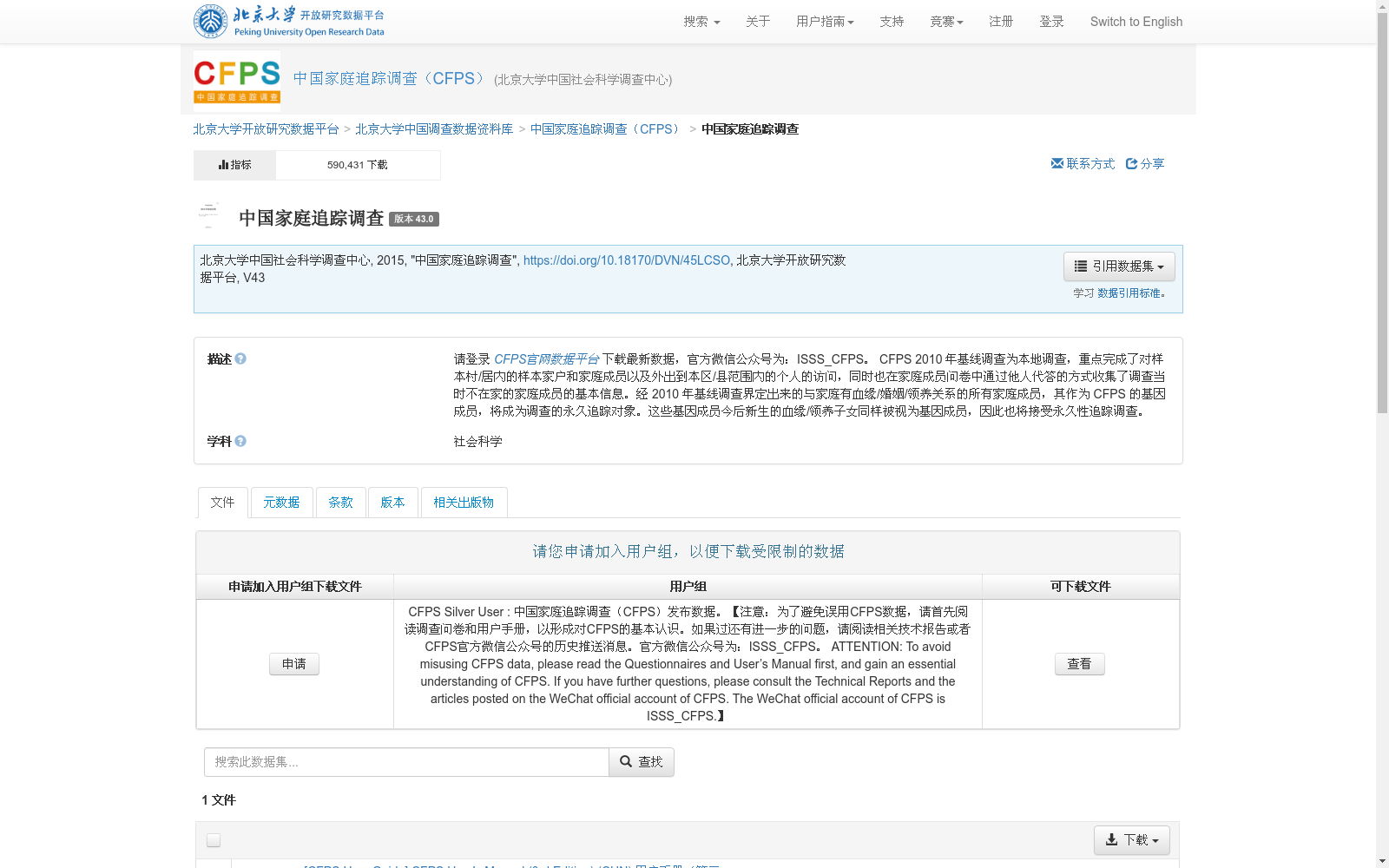Switch to the 版本 tab
This screenshot has width=1389, height=868.
point(392,503)
